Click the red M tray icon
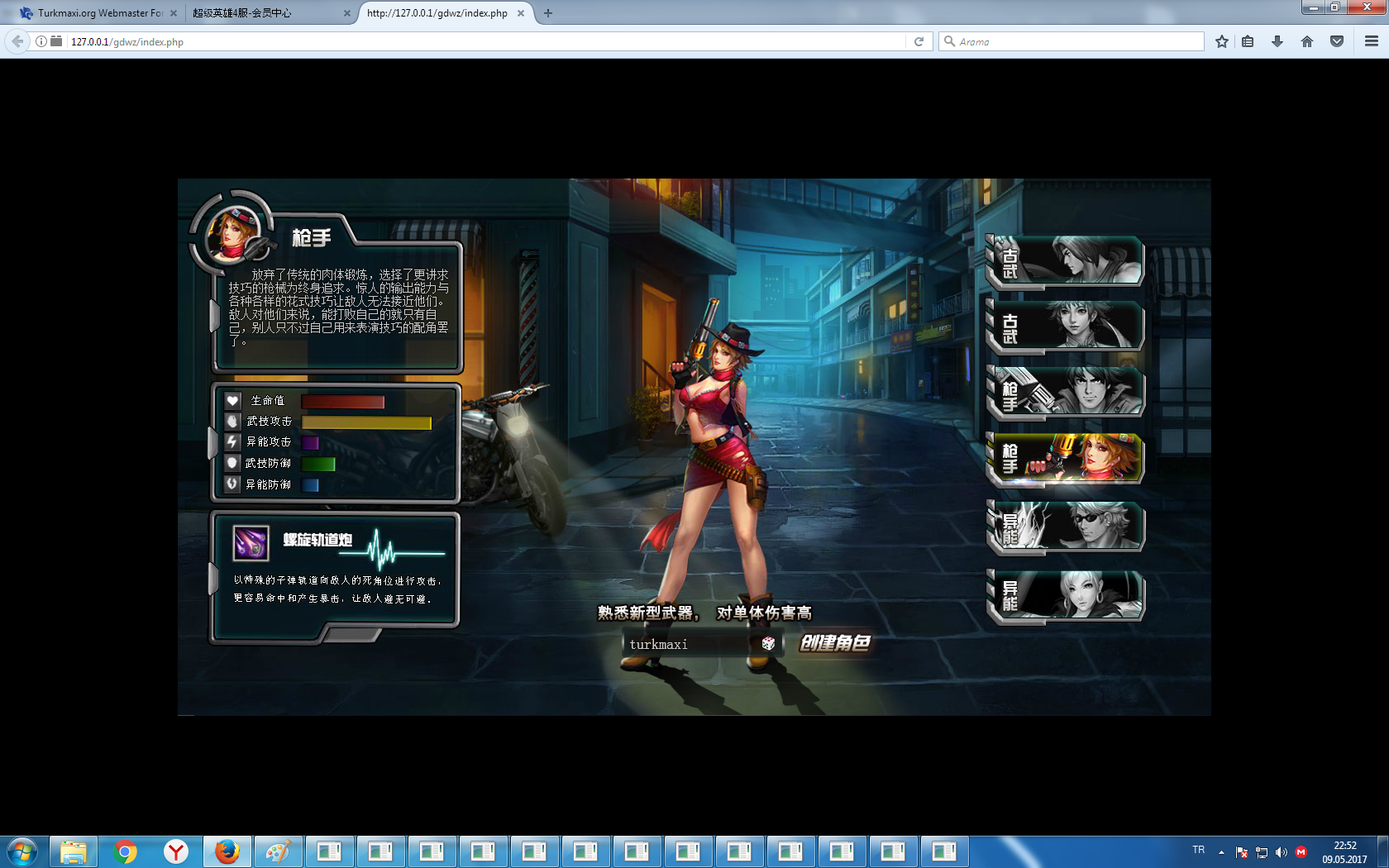1389x868 pixels. (x=1301, y=852)
